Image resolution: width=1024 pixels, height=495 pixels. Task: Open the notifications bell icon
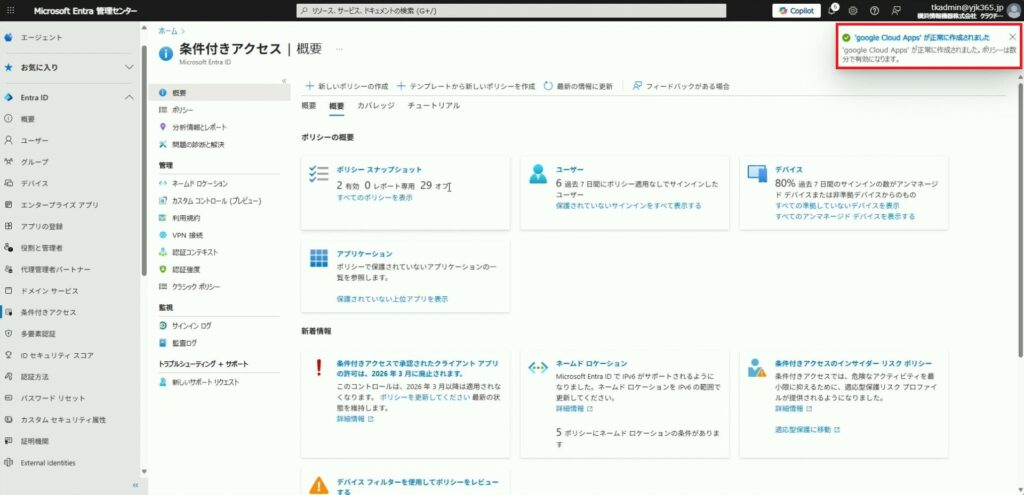(832, 10)
